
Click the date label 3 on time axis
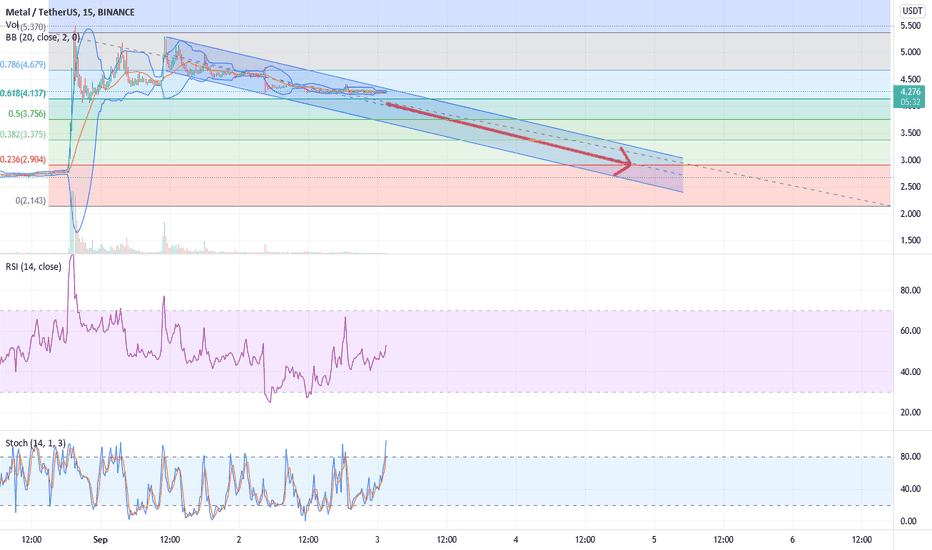377,540
